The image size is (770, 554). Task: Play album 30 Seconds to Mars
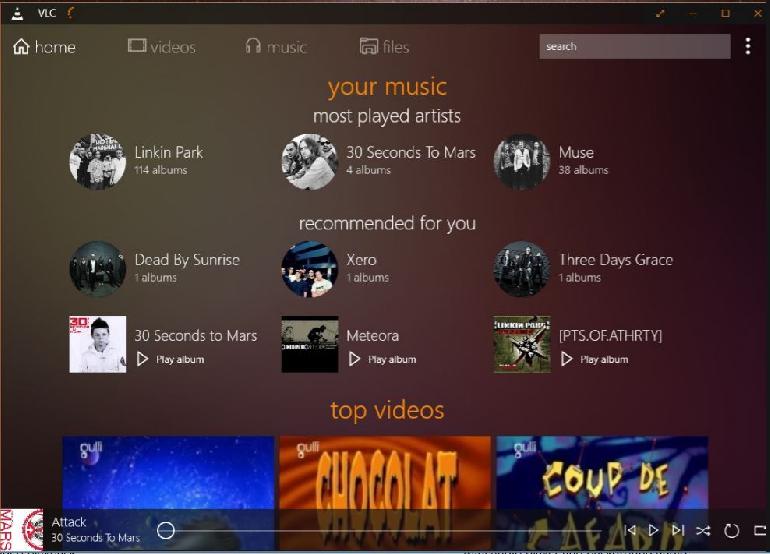point(170,359)
